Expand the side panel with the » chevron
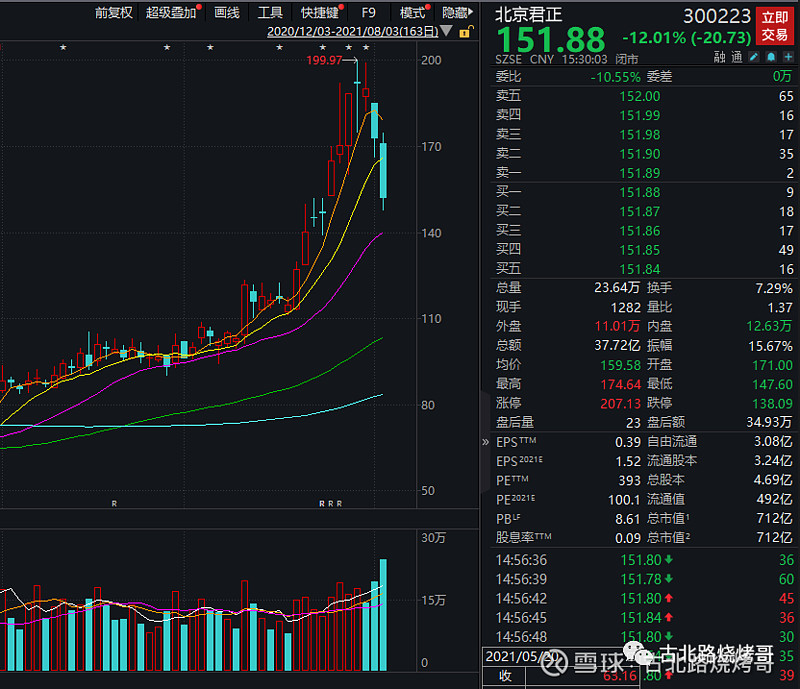 [486, 442]
